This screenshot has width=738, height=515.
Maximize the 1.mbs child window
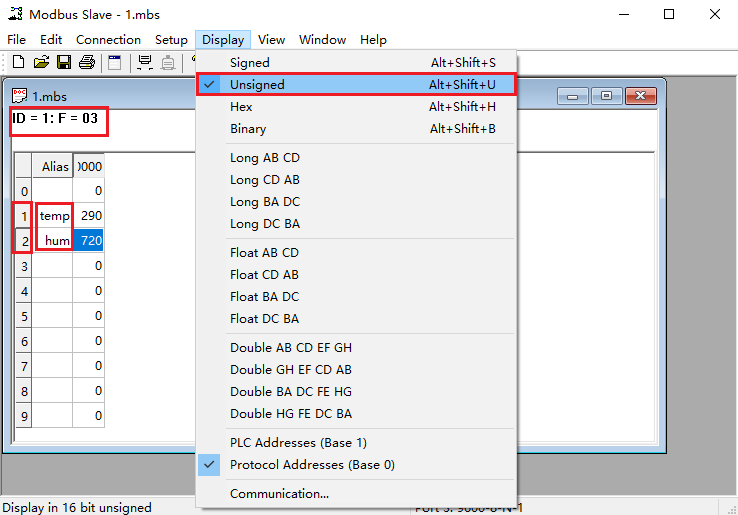point(606,96)
